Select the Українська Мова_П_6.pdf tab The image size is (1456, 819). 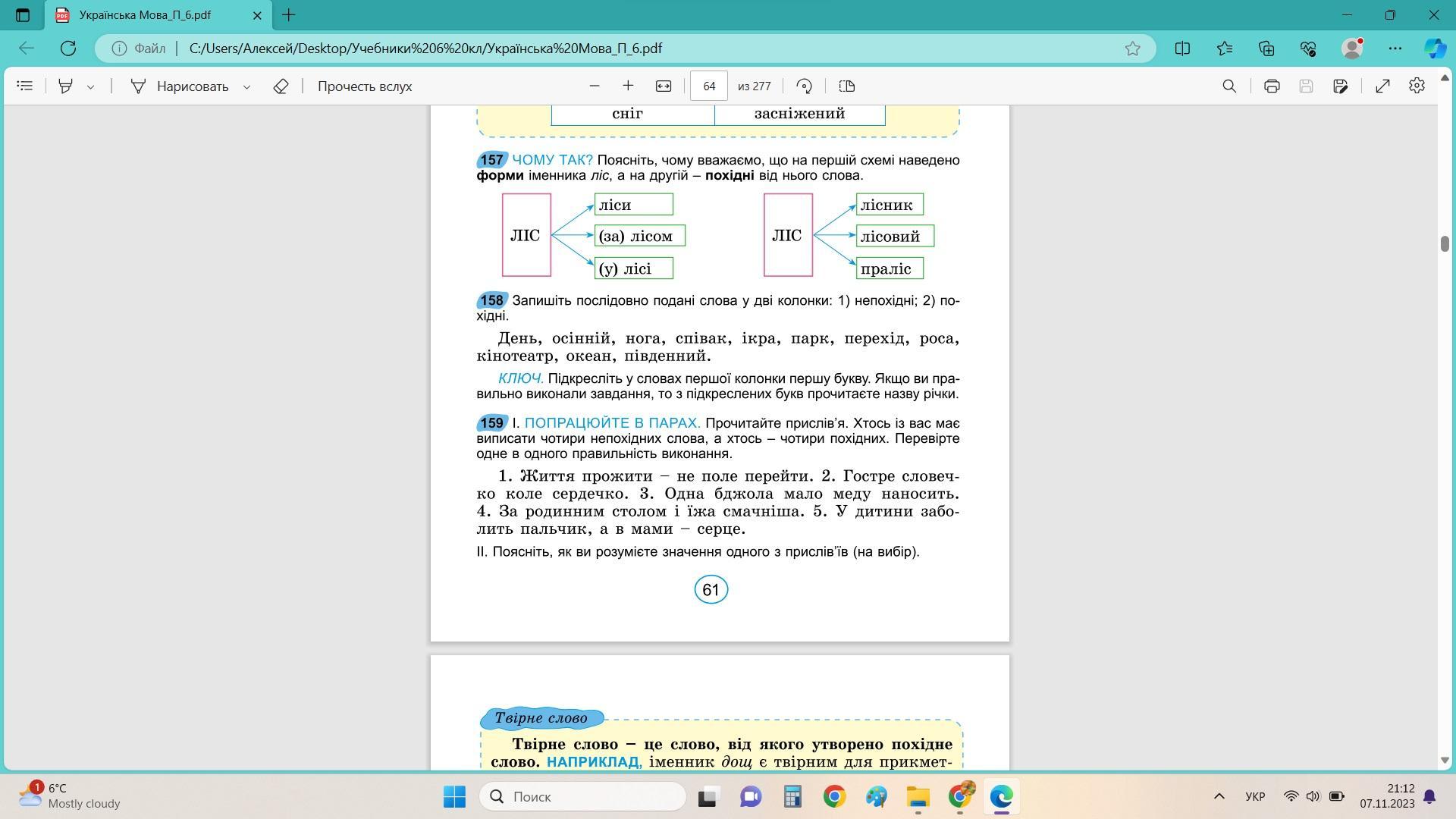144,15
